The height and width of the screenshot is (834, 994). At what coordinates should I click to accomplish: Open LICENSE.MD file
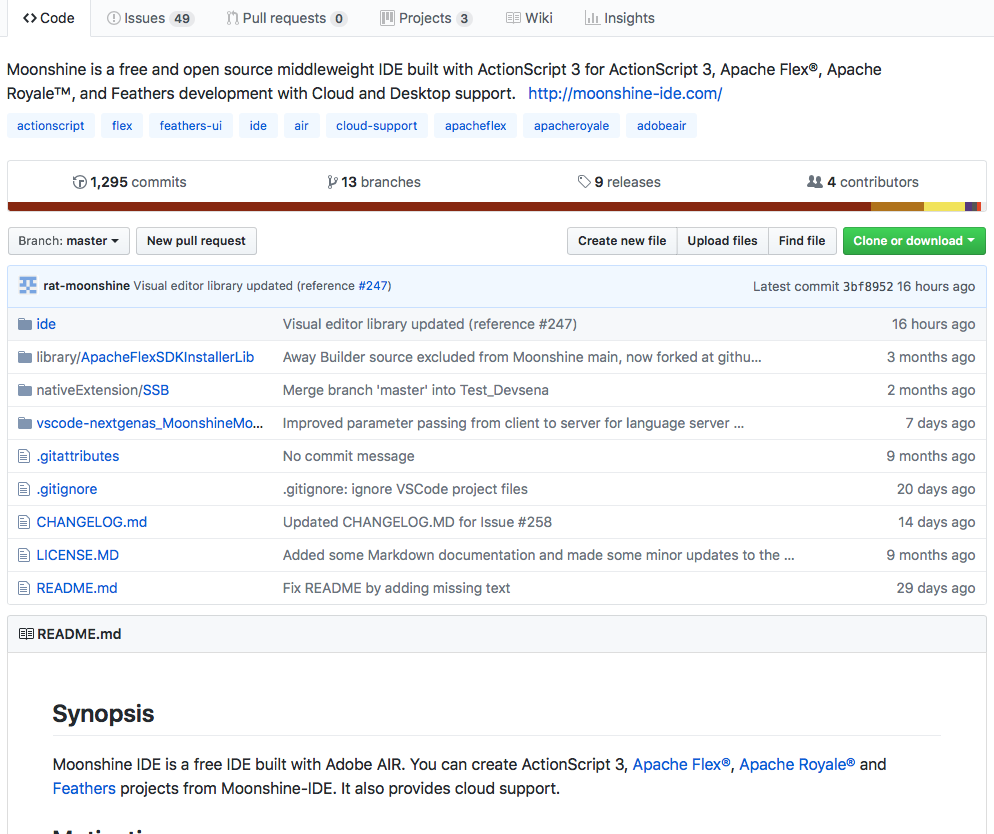click(x=77, y=555)
